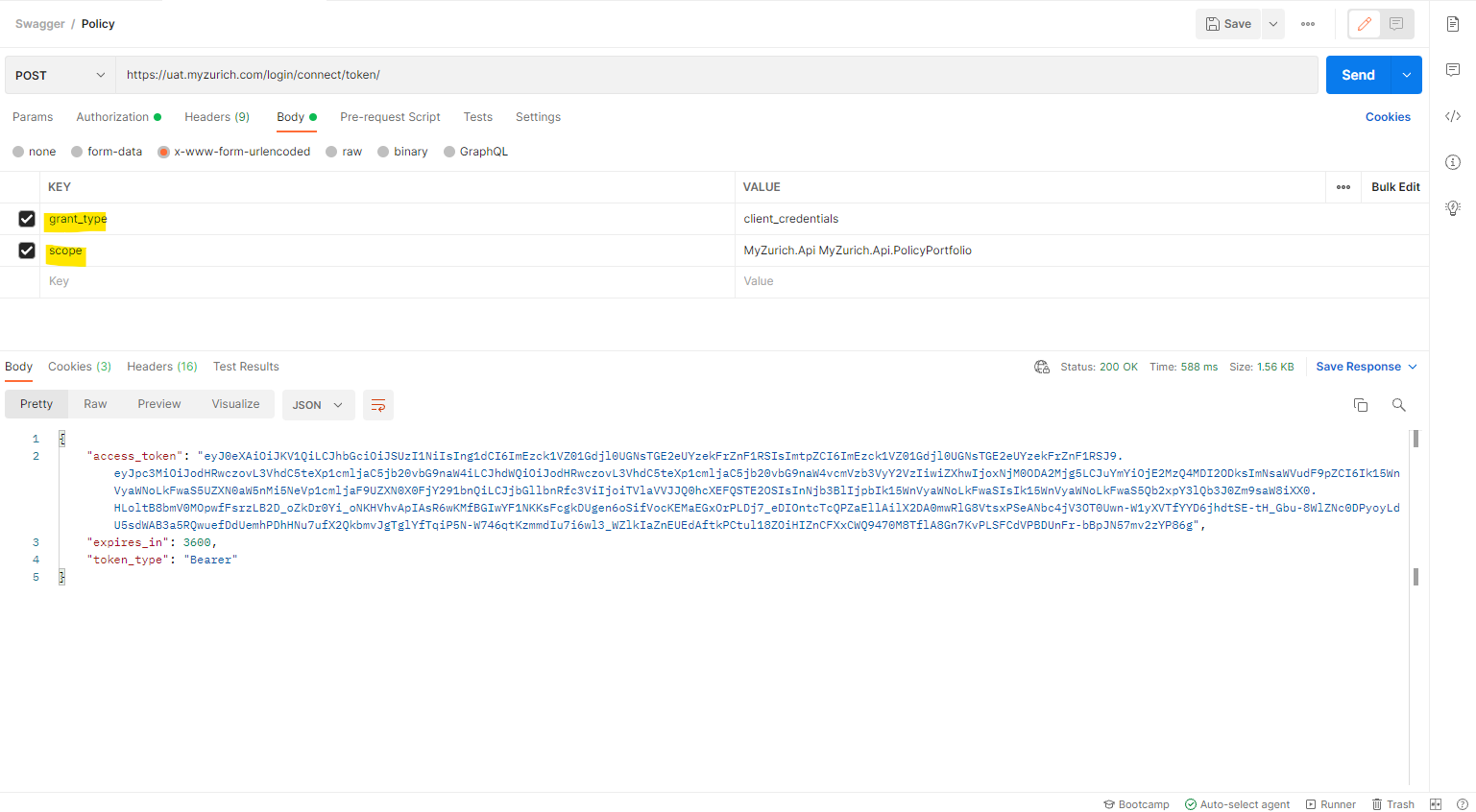The image size is (1476, 812).
Task: Click the blue Send button
Action: tap(1357, 75)
